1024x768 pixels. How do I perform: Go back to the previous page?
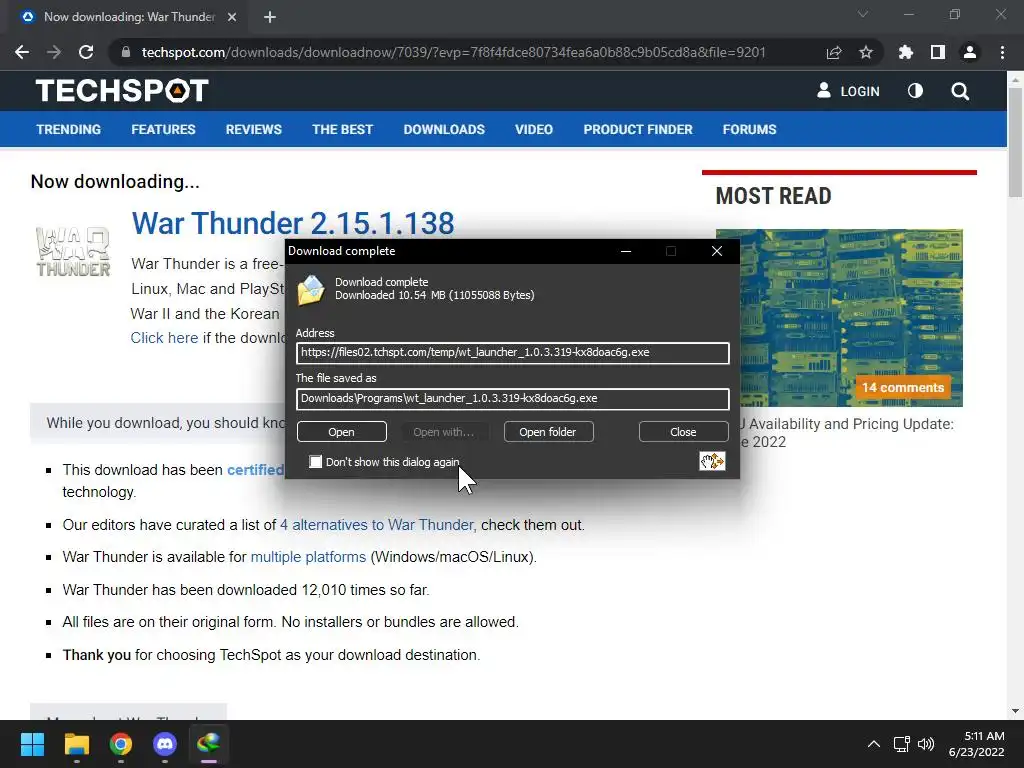coord(22,52)
